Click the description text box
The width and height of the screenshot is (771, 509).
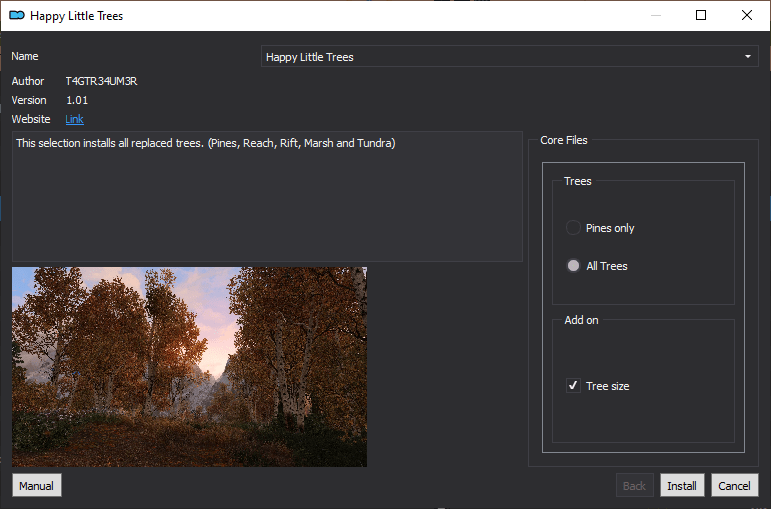[267, 196]
